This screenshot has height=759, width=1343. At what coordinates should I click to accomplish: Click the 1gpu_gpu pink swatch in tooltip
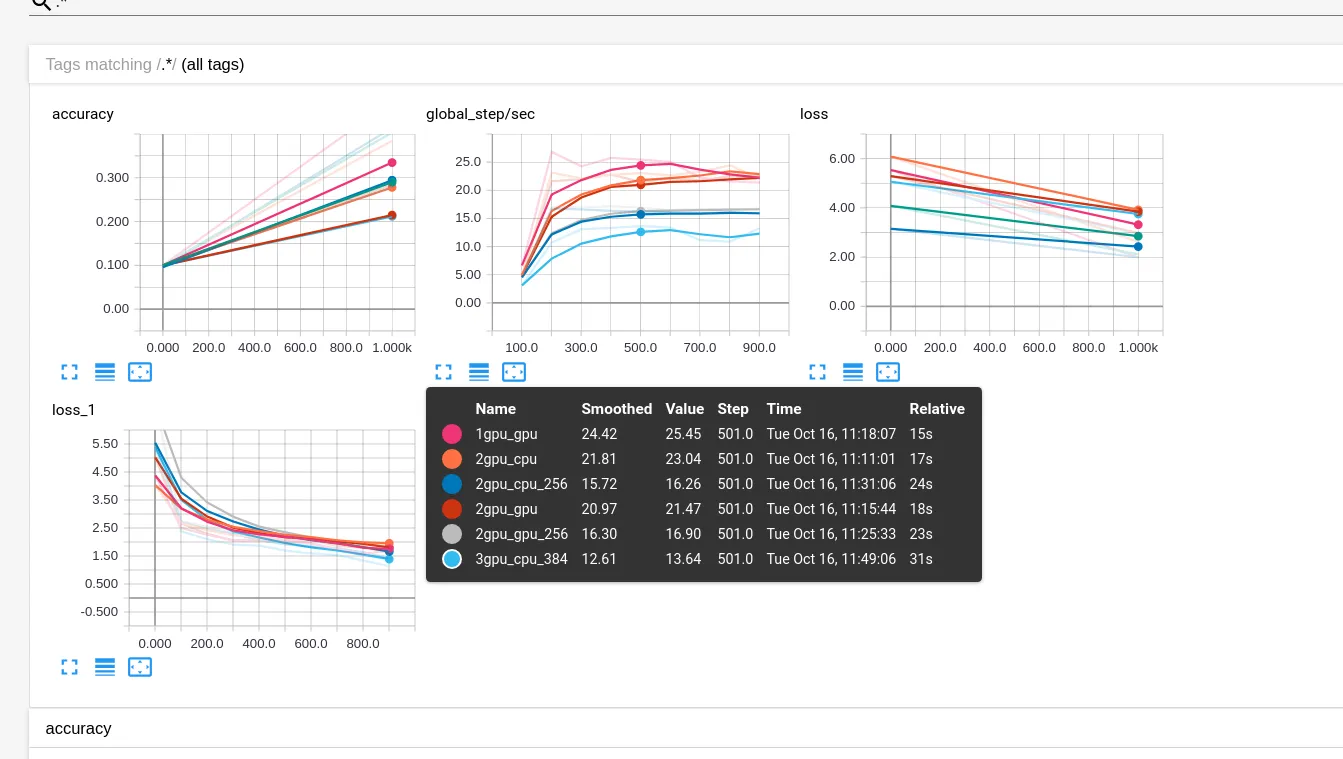[x=452, y=434]
